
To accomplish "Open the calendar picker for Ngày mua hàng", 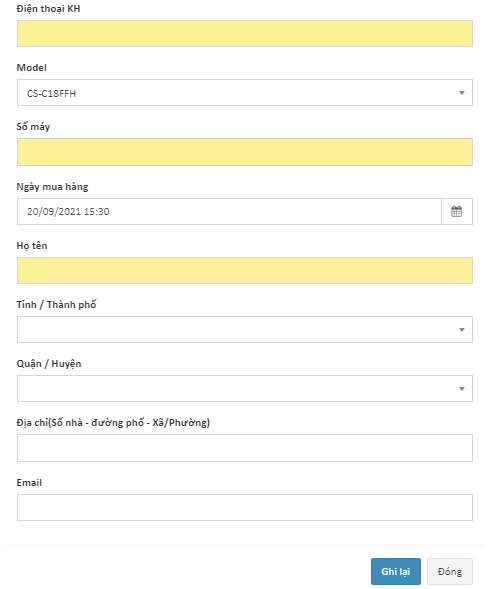I will click(456, 211).
